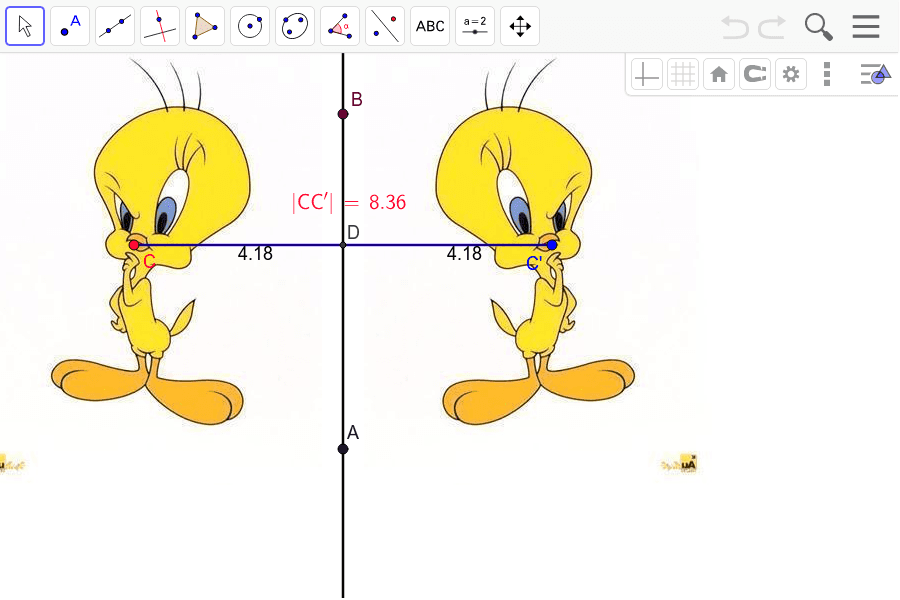Image resolution: width=900 pixels, height=600 pixels.
Task: Open the search magnifier
Action: click(x=818, y=27)
